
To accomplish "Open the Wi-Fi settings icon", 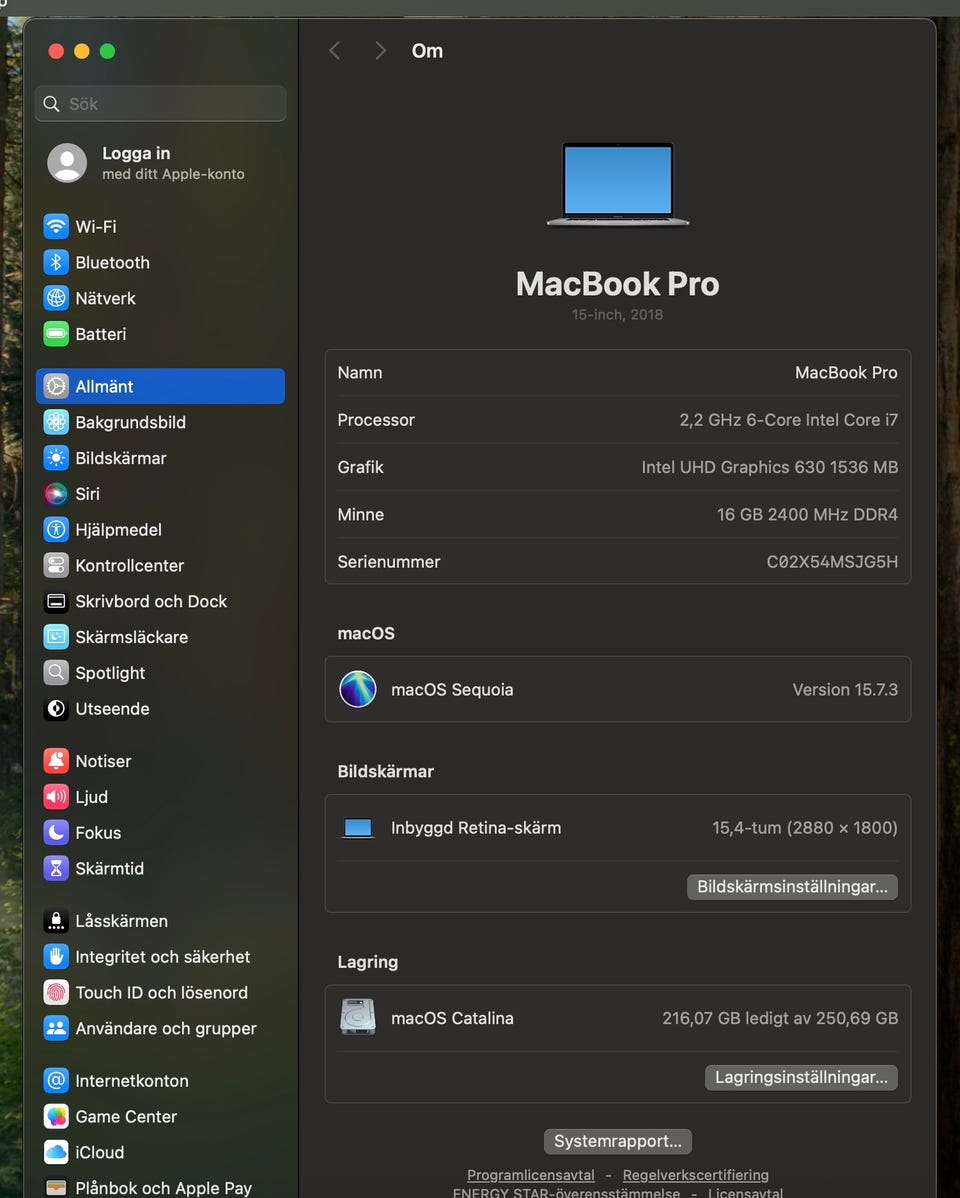I will (56, 227).
